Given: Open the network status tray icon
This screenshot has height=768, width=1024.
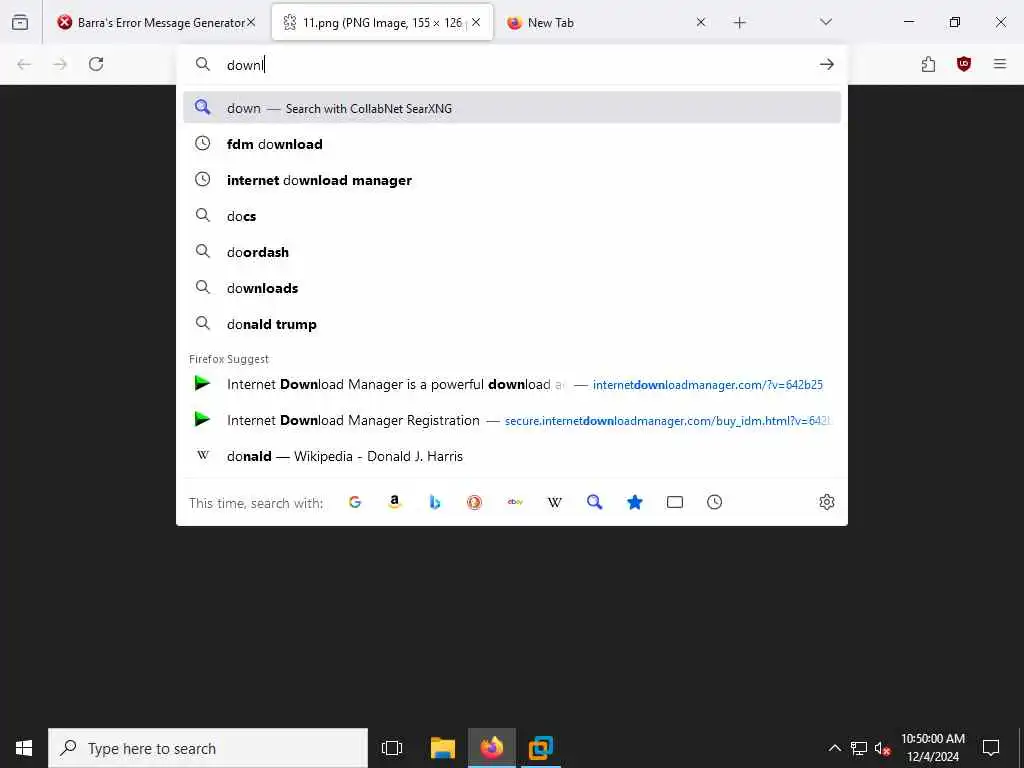Looking at the screenshot, I should coord(859,748).
